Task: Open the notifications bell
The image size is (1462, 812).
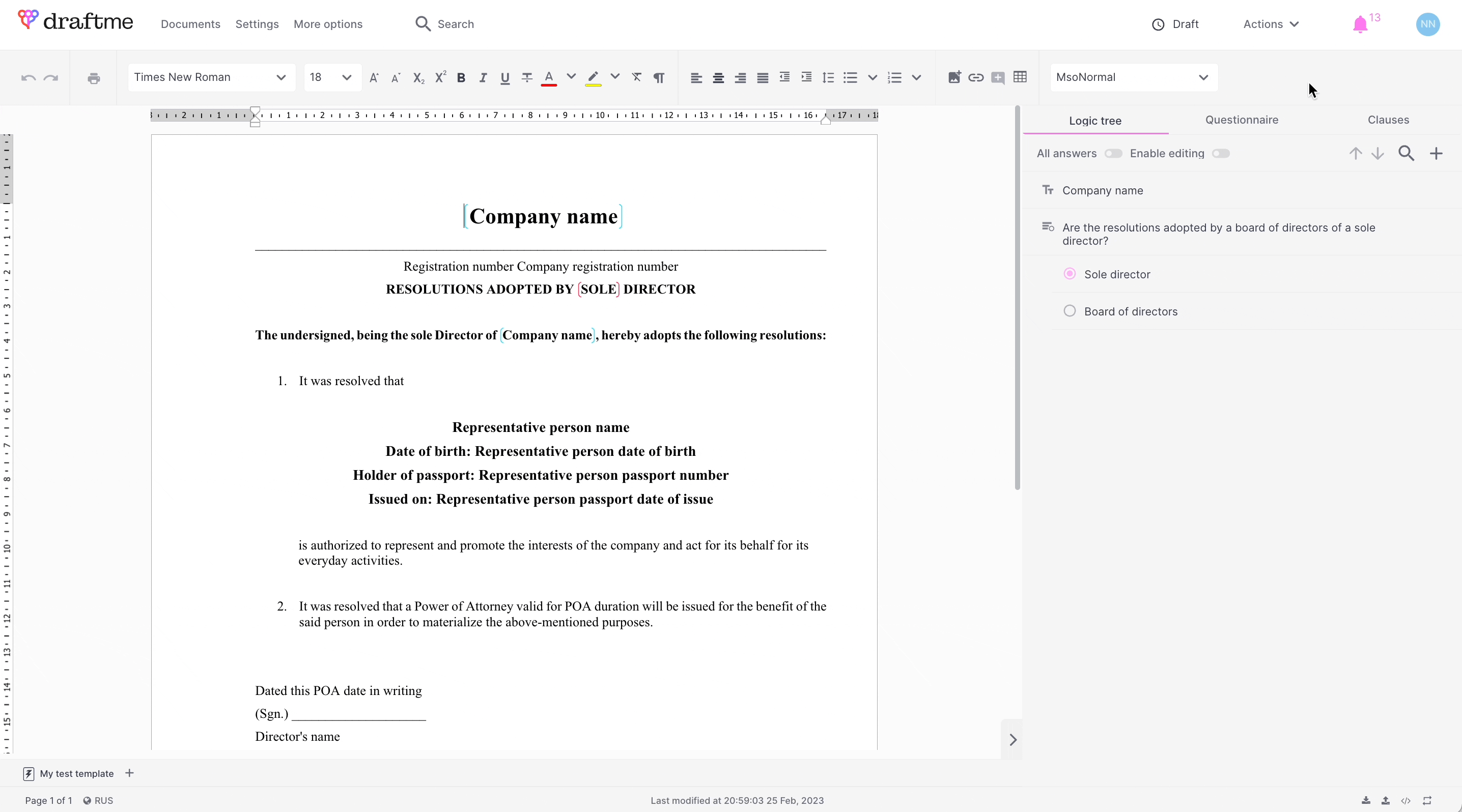Action: point(1360,24)
